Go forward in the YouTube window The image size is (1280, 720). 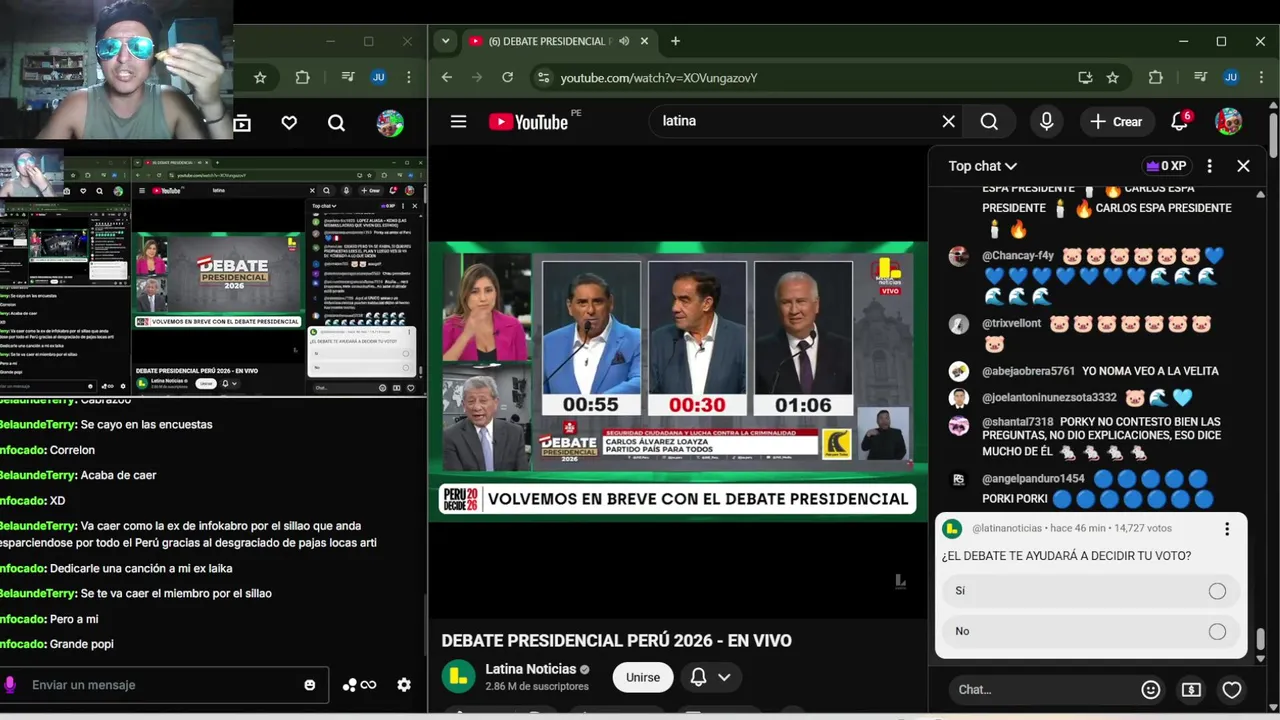tap(477, 77)
